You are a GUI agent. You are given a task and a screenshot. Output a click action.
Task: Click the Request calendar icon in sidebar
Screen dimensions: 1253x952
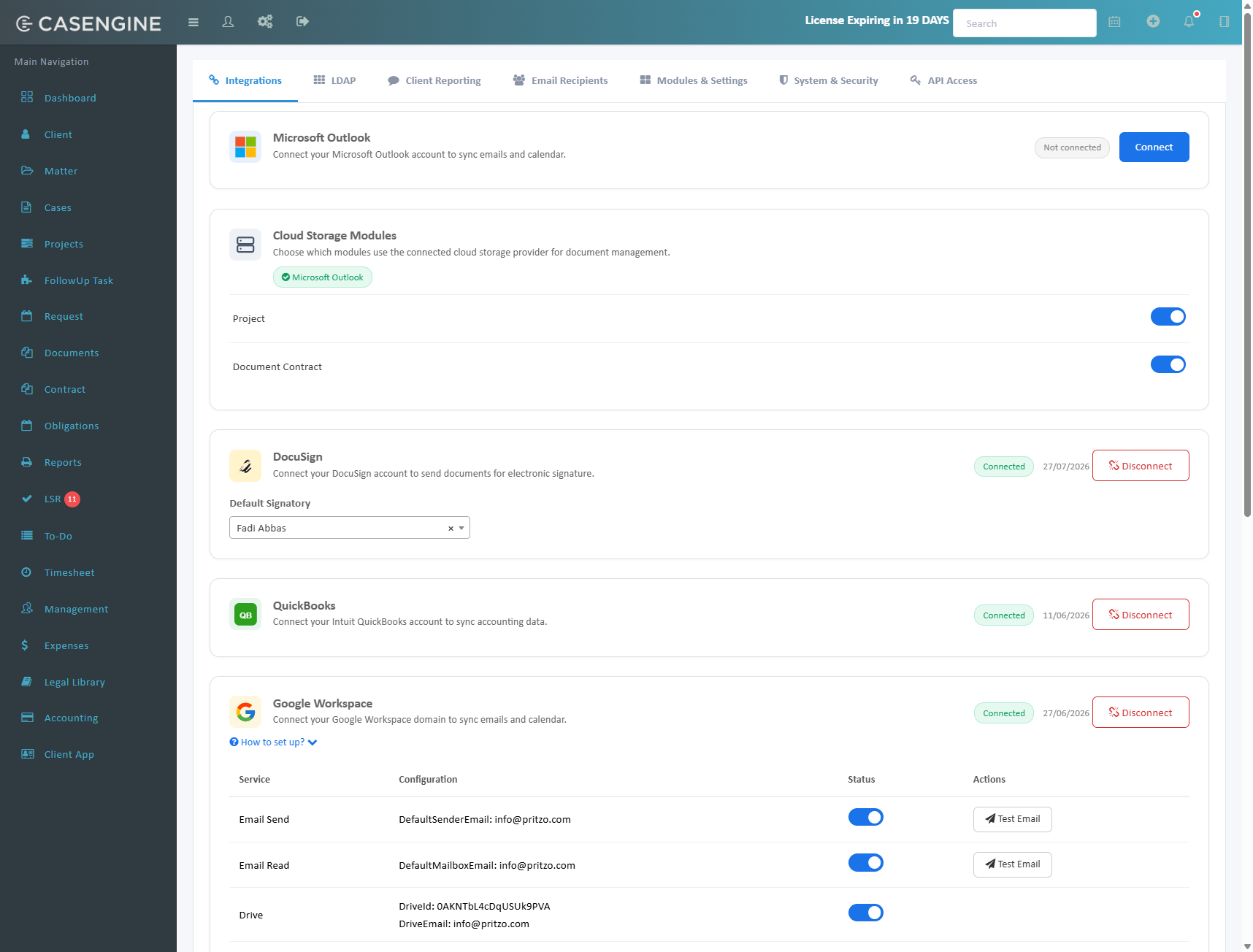coord(27,316)
